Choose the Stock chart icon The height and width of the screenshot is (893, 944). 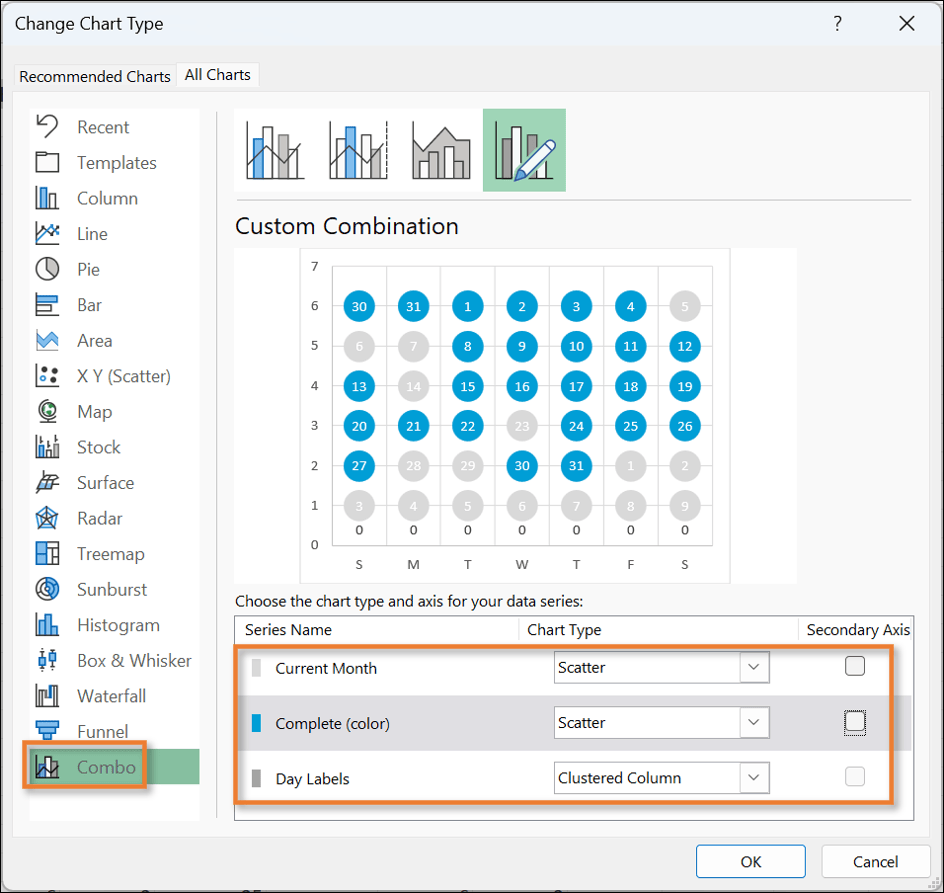[x=47, y=447]
